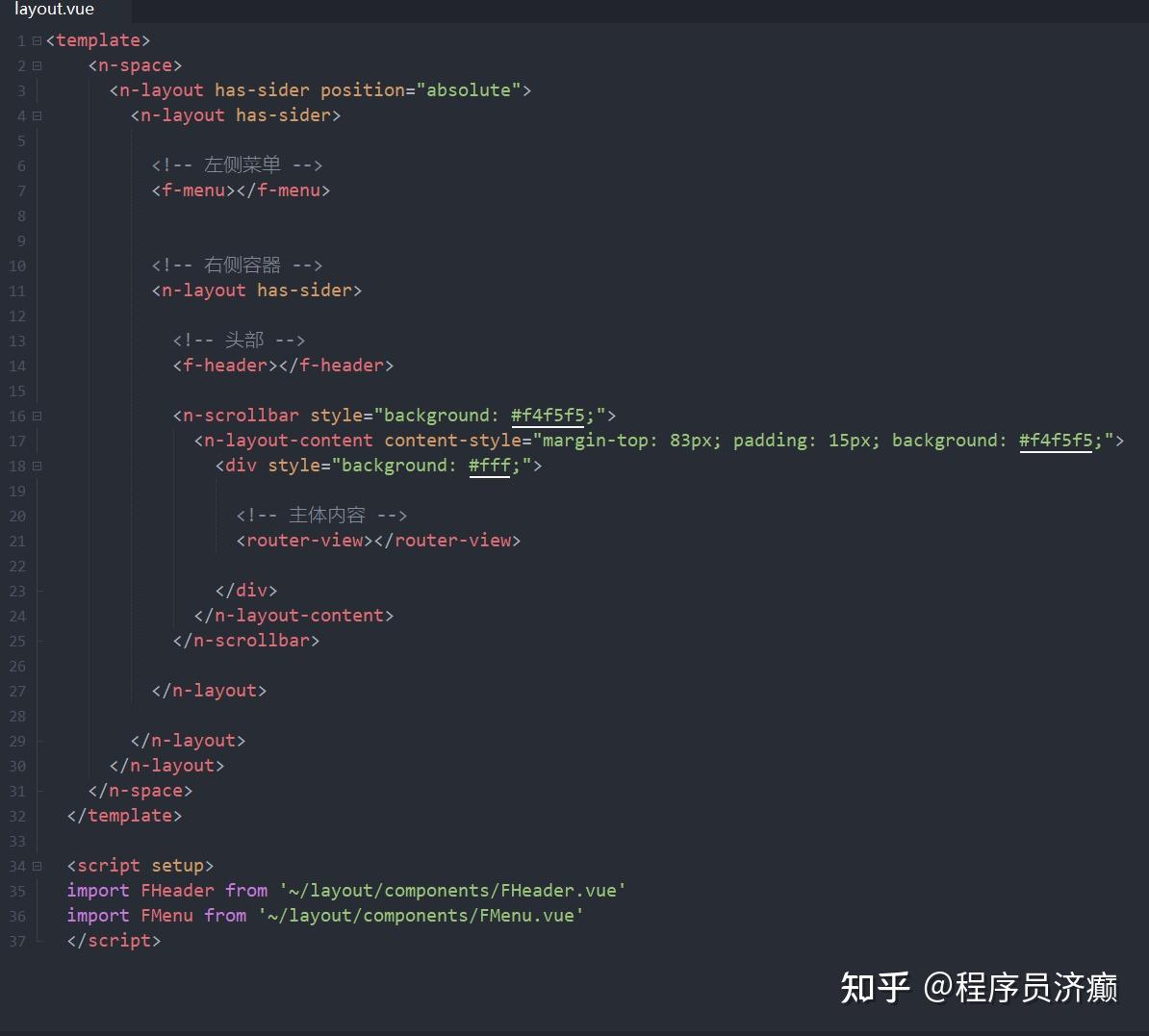Click the absolute position attribute value
This screenshot has height=1036, width=1149.
tap(469, 89)
